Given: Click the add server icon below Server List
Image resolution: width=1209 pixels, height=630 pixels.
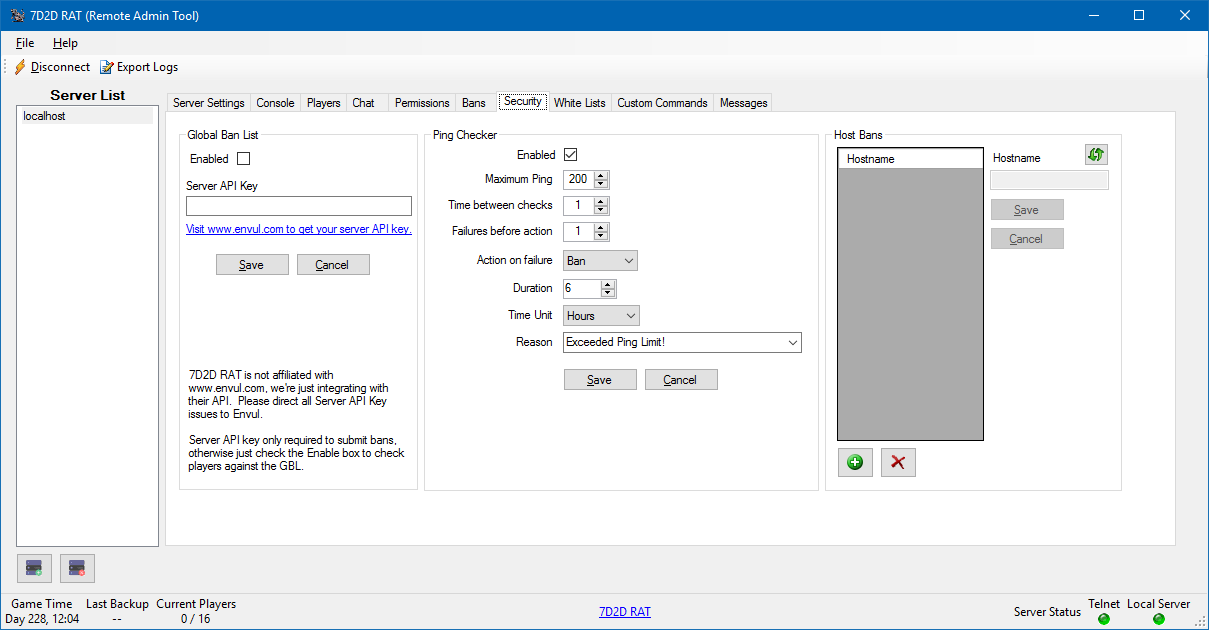Looking at the screenshot, I should pos(34,568).
